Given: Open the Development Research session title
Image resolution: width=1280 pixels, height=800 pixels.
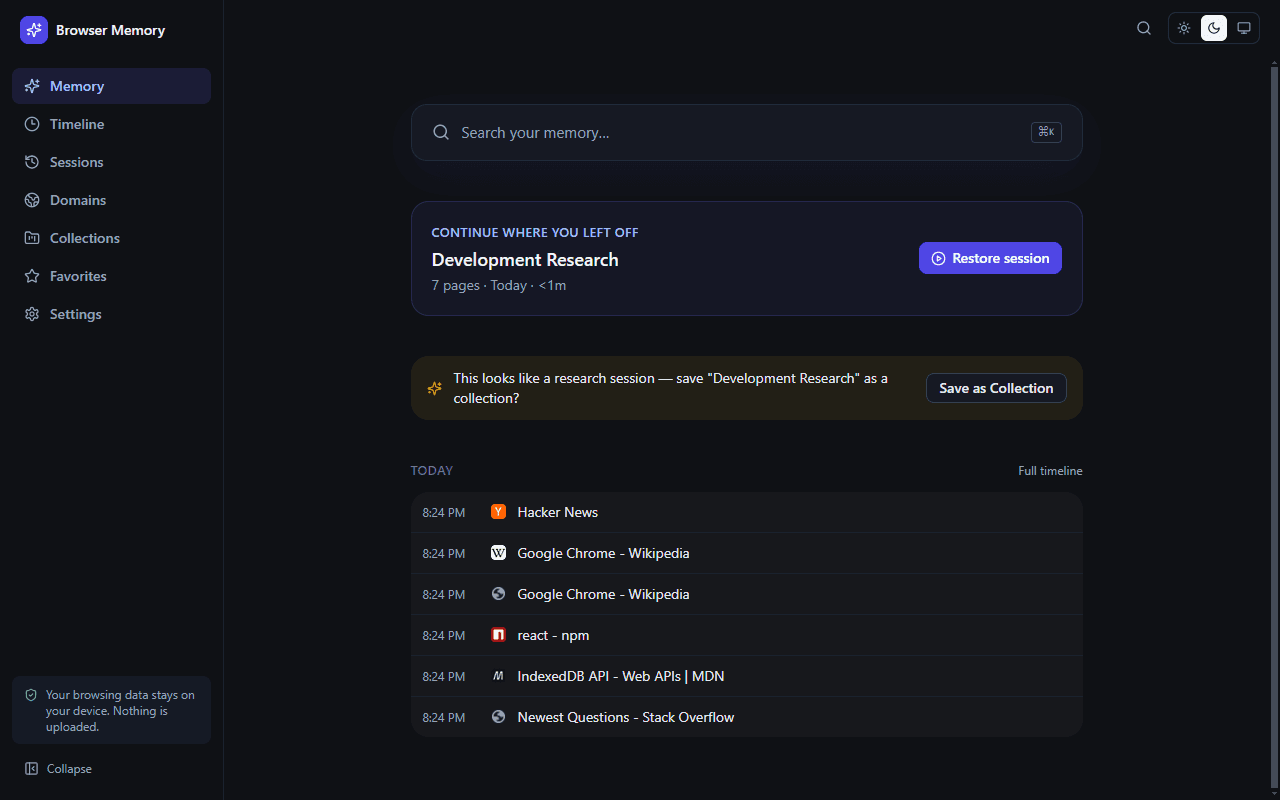Looking at the screenshot, I should pyautogui.click(x=525, y=260).
